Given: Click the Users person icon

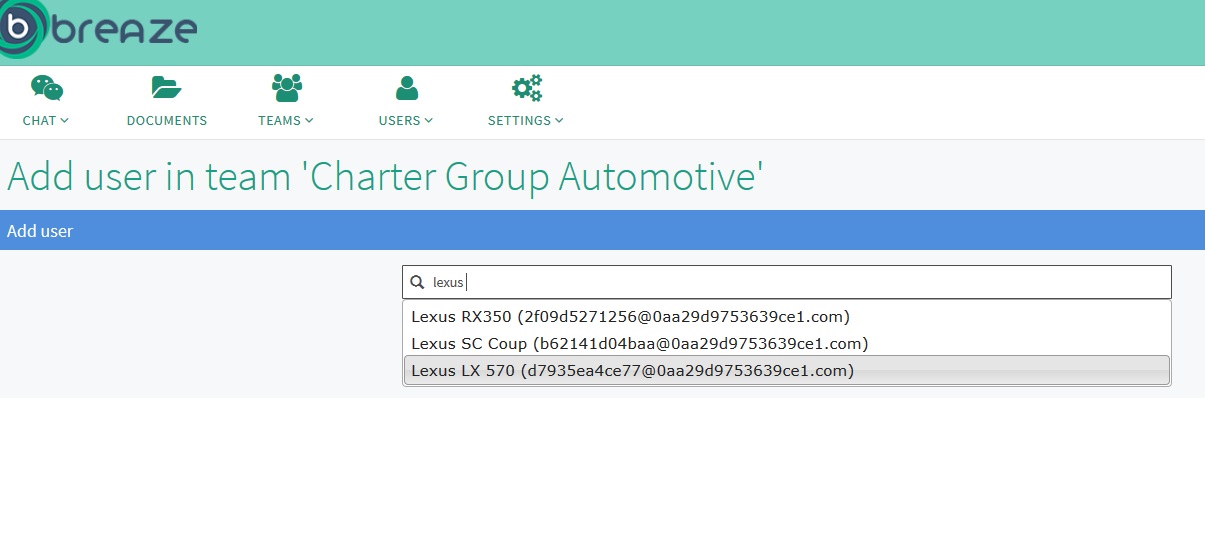Looking at the screenshot, I should click(407, 88).
